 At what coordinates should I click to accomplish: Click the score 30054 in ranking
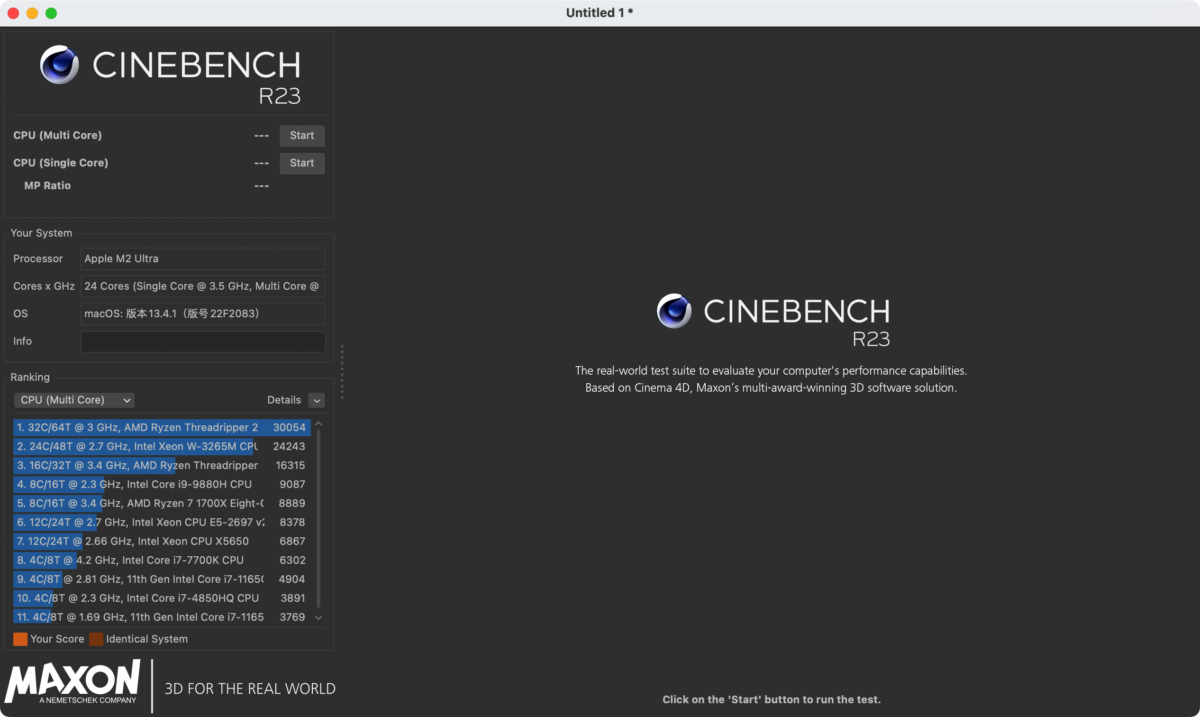[289, 427]
